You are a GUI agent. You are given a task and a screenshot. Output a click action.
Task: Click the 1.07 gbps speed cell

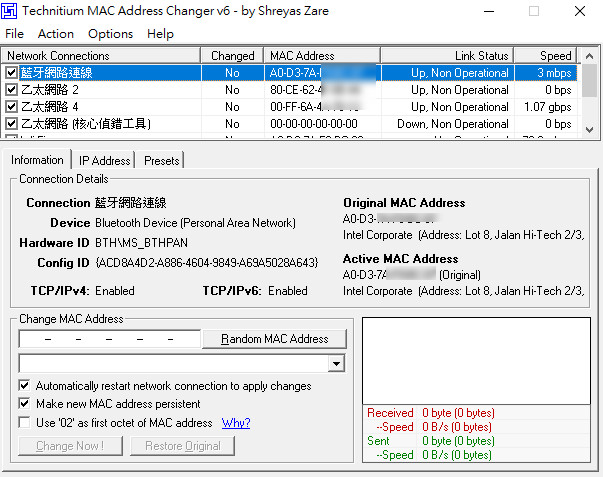548,107
